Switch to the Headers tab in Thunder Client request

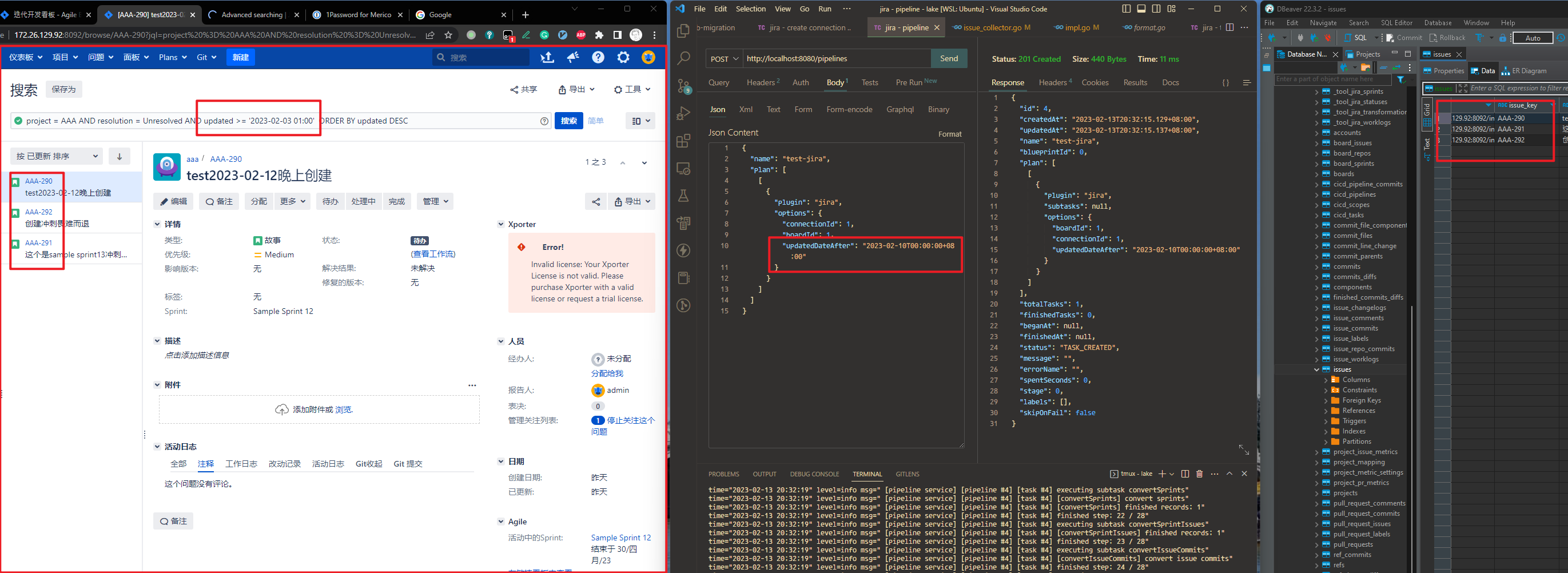pos(763,82)
